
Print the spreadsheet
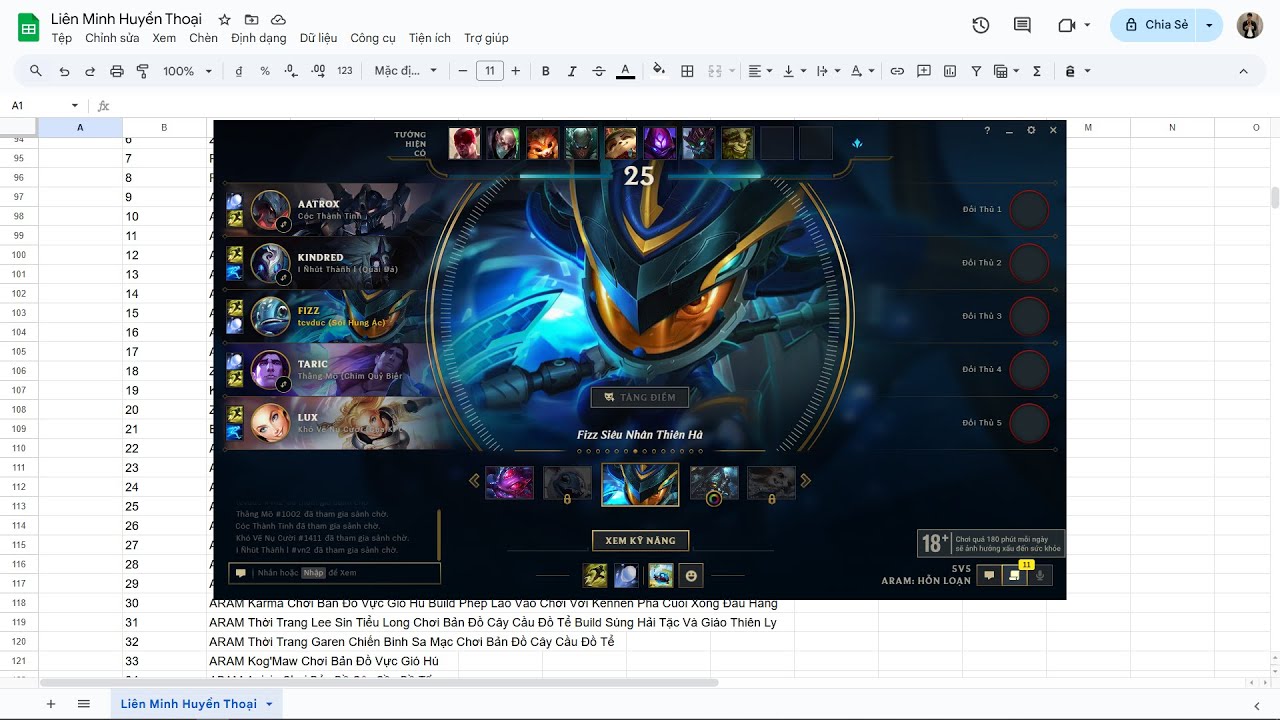coord(117,71)
